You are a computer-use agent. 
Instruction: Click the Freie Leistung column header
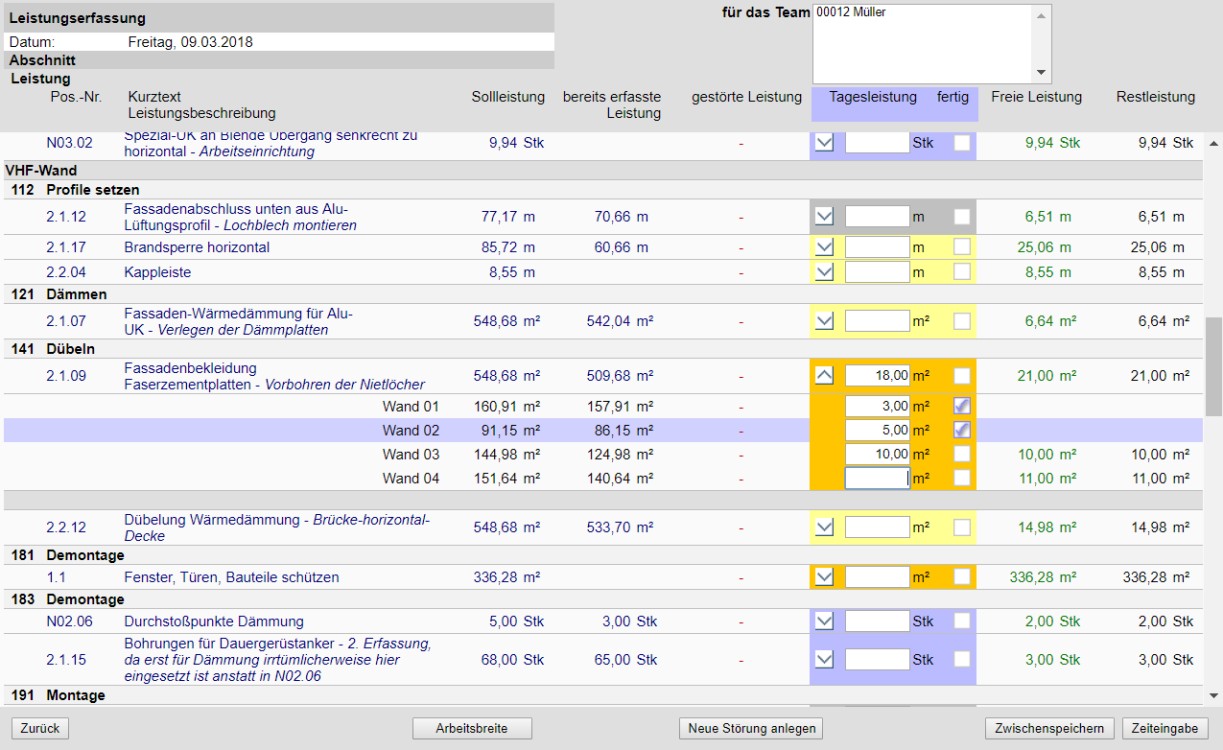click(x=1036, y=97)
